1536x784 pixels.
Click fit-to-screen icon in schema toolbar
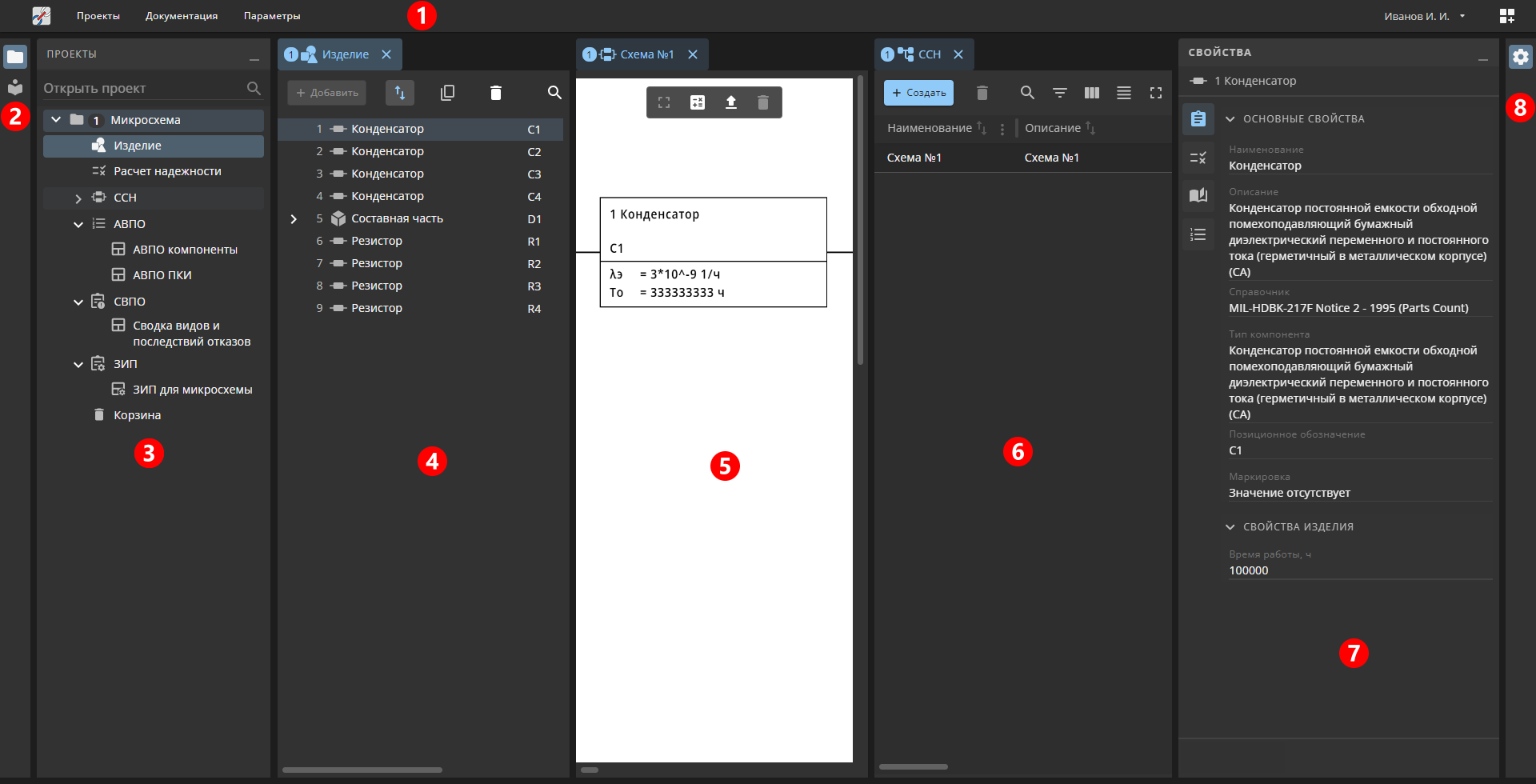(664, 102)
